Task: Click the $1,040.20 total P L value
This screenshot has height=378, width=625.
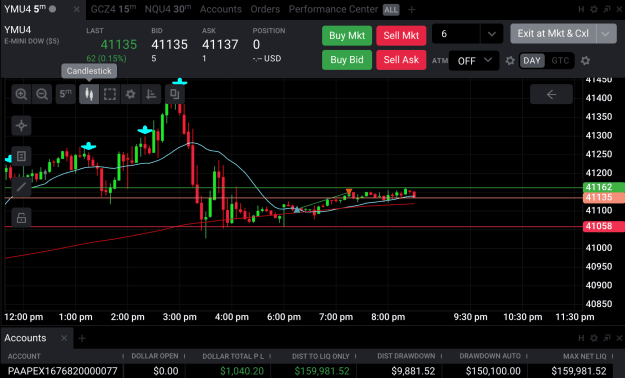Action: tap(242, 371)
